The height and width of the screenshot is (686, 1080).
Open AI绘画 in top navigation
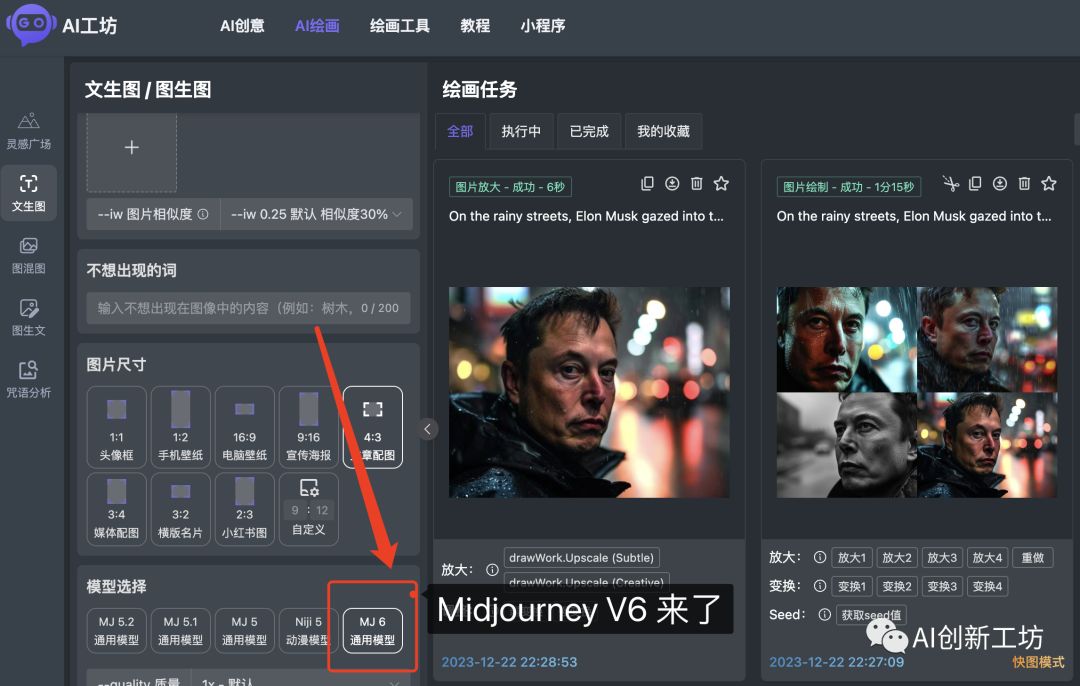(317, 26)
